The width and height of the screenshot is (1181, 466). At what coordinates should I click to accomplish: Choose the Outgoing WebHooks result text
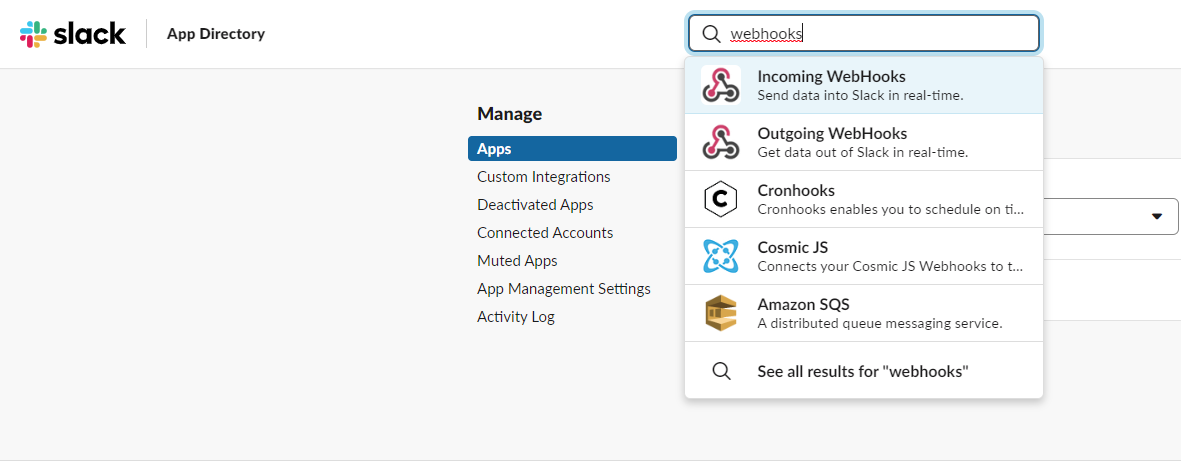click(832, 134)
